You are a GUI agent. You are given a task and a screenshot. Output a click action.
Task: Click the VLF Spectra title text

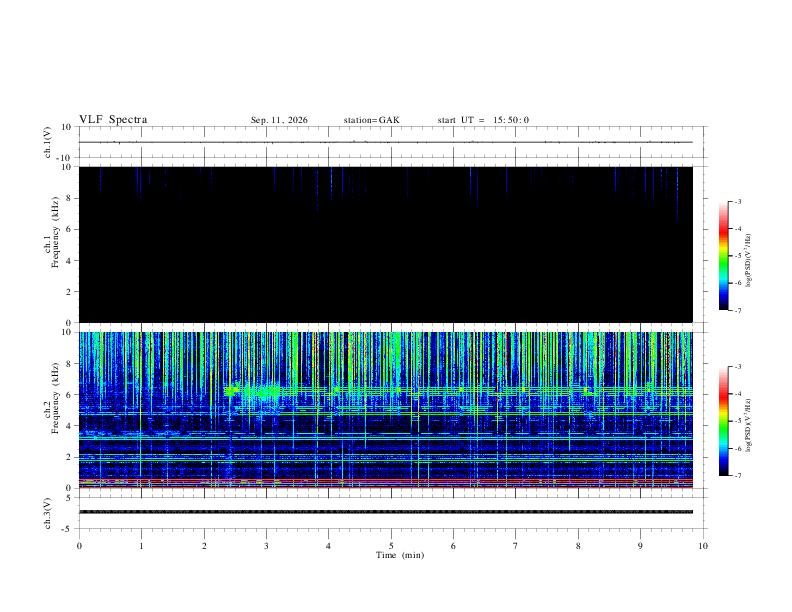click(113, 120)
